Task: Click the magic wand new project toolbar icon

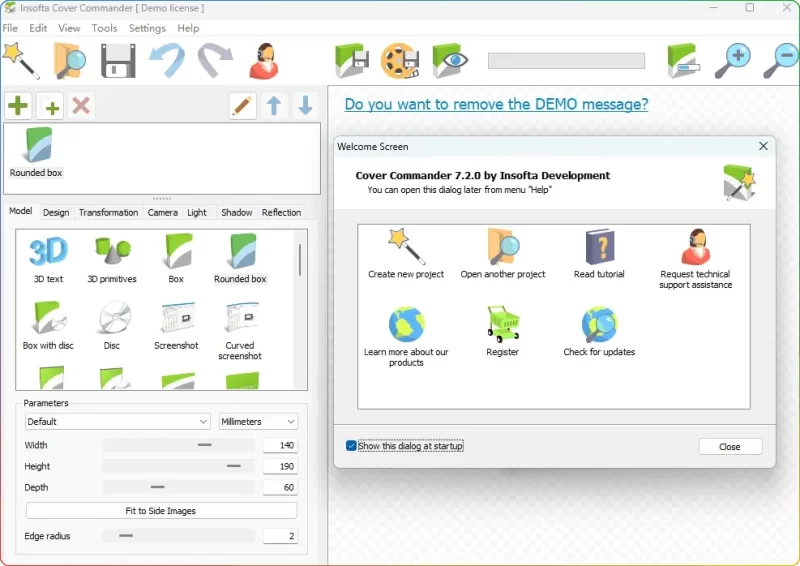Action: 20,60
